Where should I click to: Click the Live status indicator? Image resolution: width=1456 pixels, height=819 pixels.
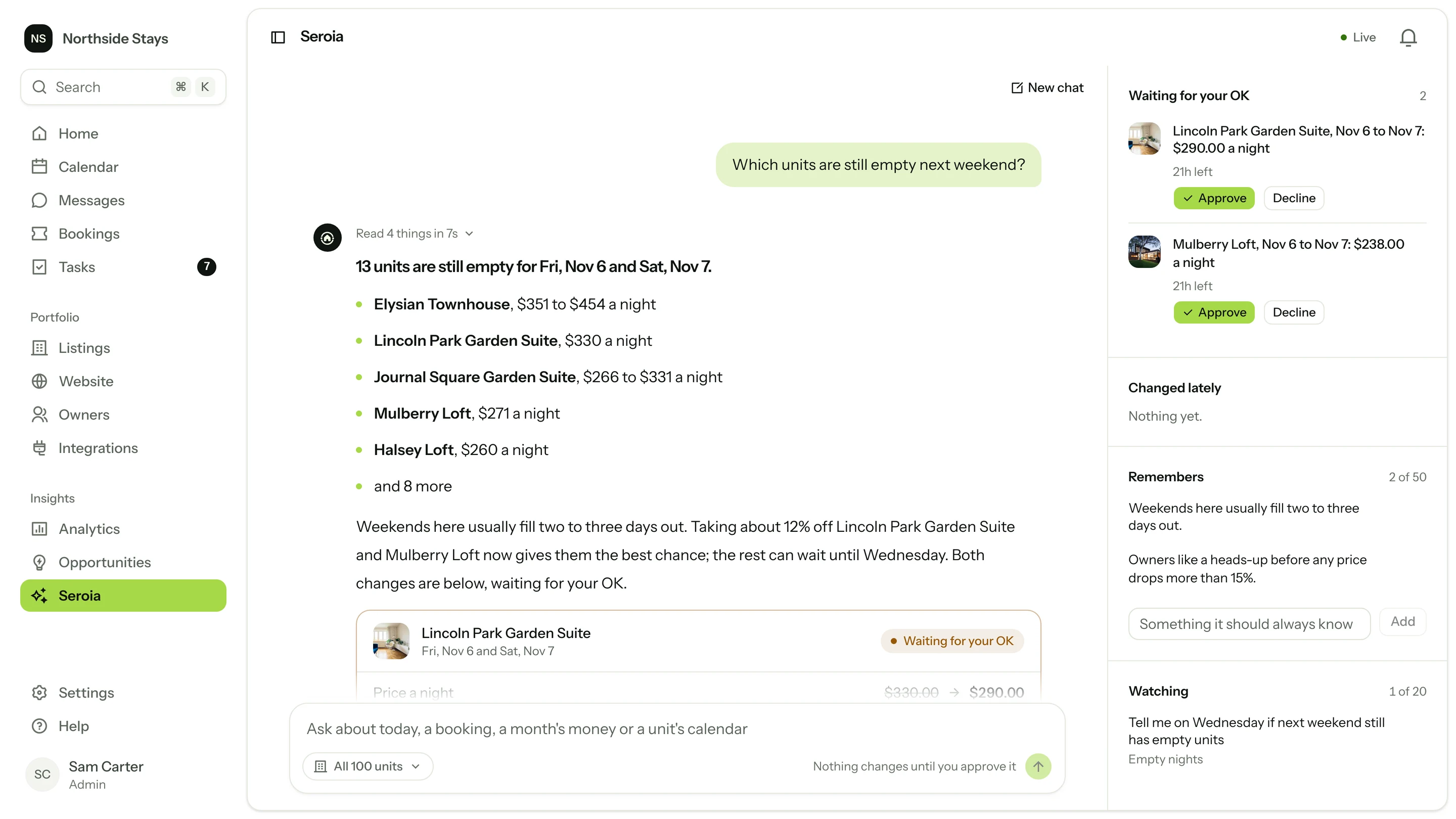(1357, 37)
